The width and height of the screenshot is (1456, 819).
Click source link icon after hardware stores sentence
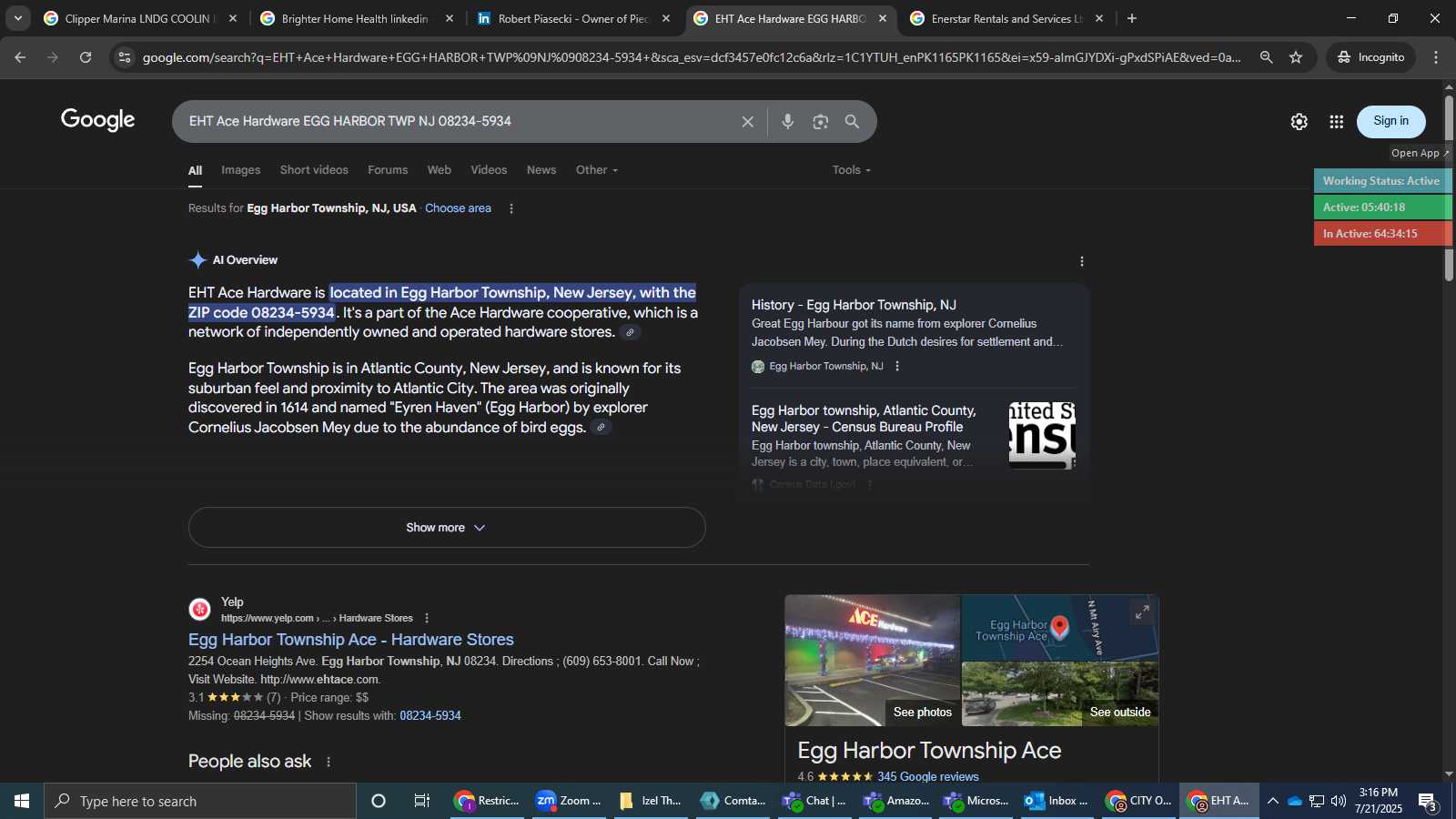pyautogui.click(x=630, y=332)
